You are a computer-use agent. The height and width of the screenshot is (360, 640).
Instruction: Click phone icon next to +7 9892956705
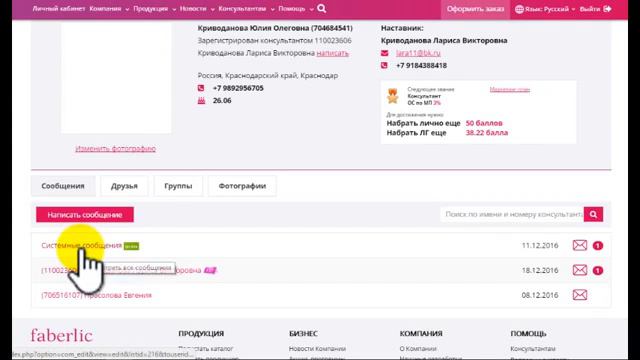(x=201, y=88)
